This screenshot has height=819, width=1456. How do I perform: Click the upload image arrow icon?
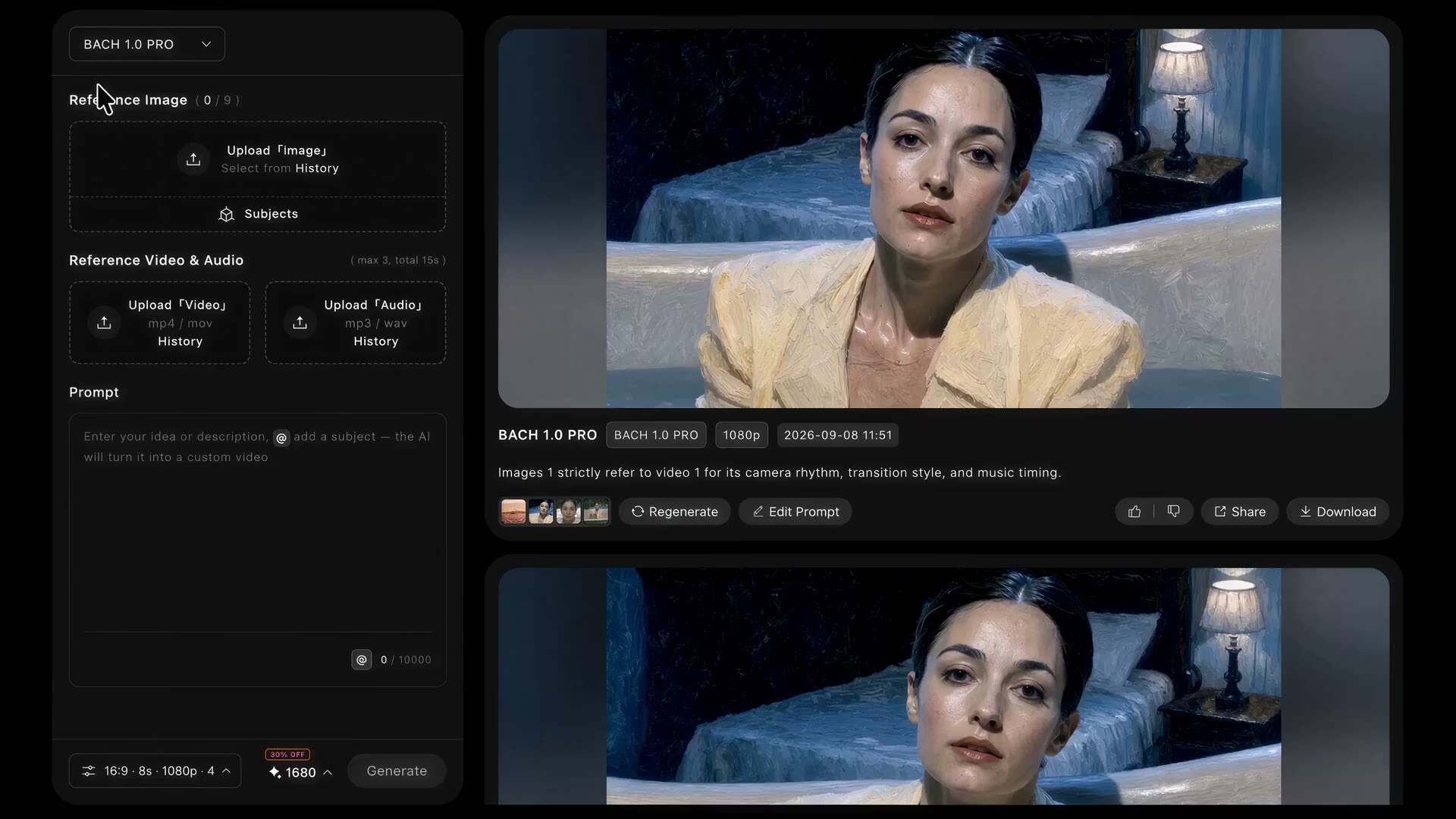[193, 159]
